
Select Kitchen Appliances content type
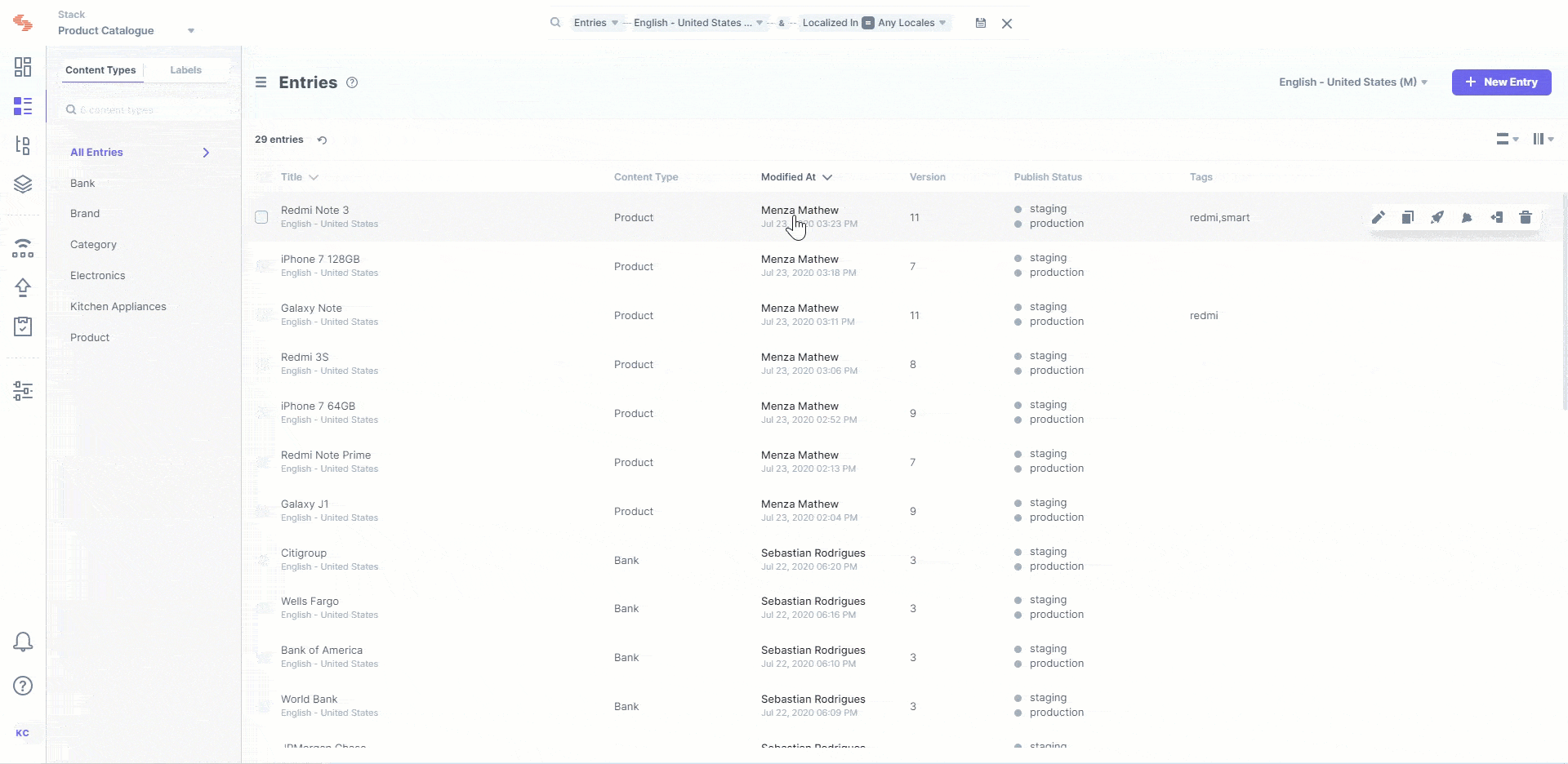(x=118, y=307)
